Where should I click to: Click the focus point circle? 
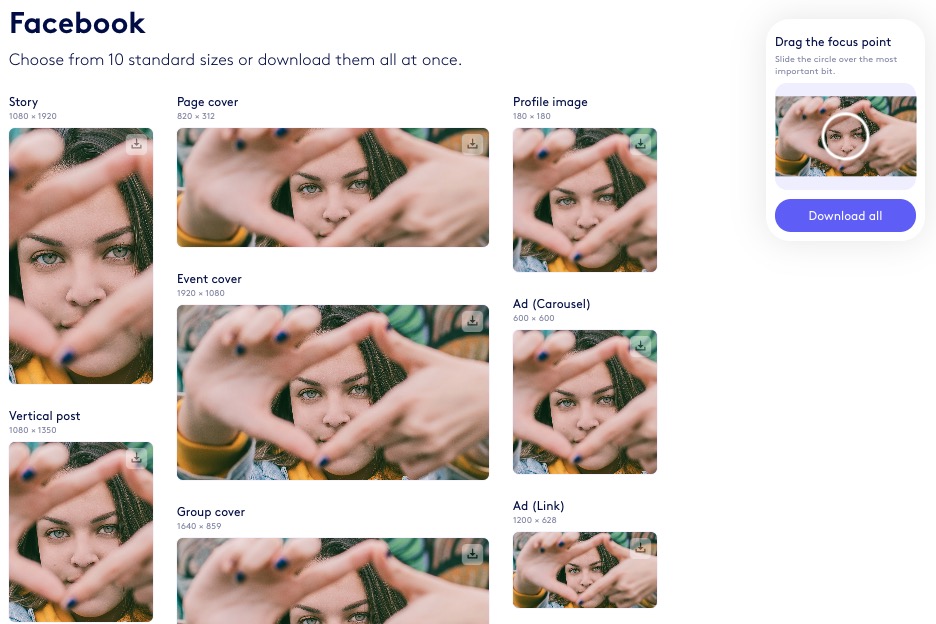pyautogui.click(x=845, y=136)
